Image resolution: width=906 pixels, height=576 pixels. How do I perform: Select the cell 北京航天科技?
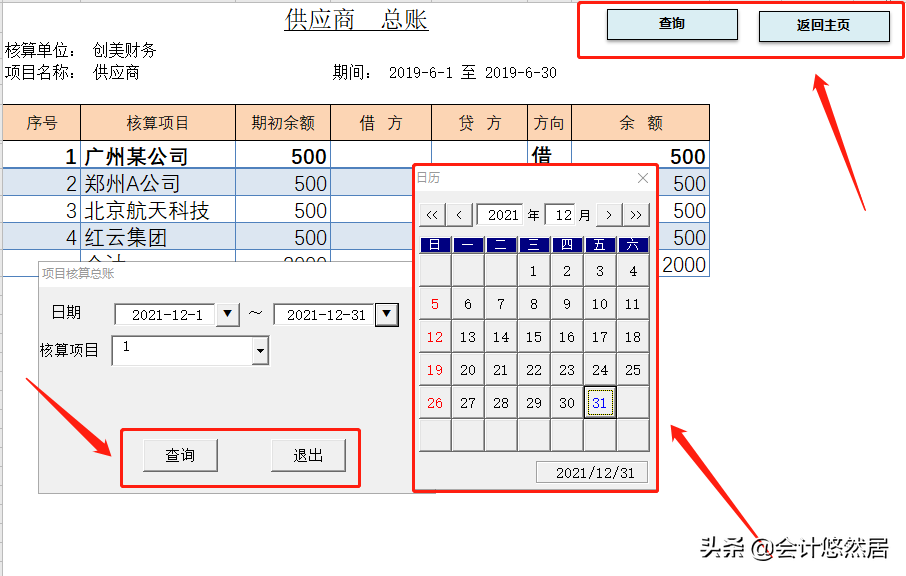coord(158,210)
